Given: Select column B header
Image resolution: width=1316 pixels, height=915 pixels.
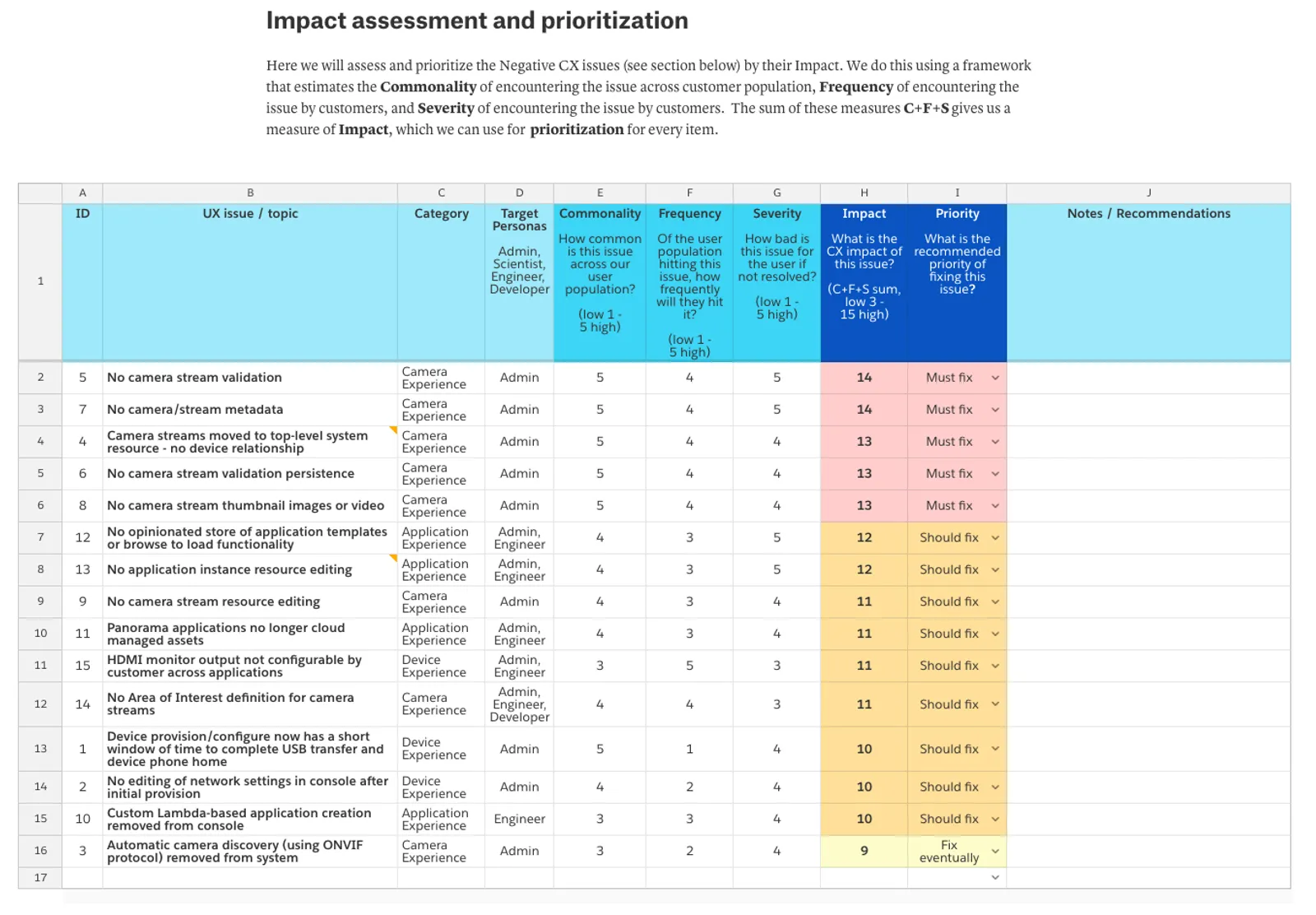Looking at the screenshot, I should click(x=250, y=193).
